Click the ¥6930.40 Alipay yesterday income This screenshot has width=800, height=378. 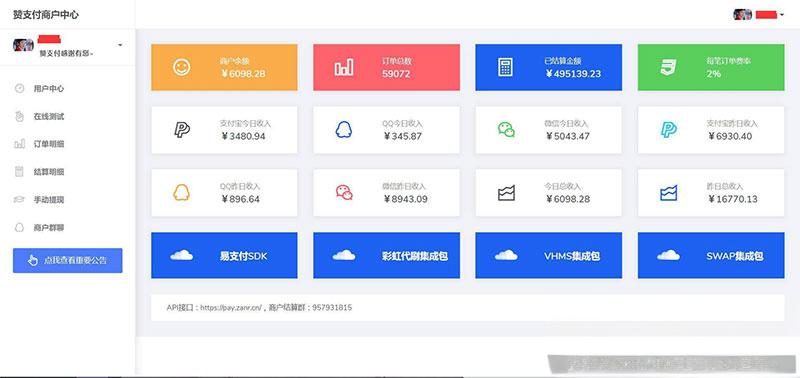[730, 136]
